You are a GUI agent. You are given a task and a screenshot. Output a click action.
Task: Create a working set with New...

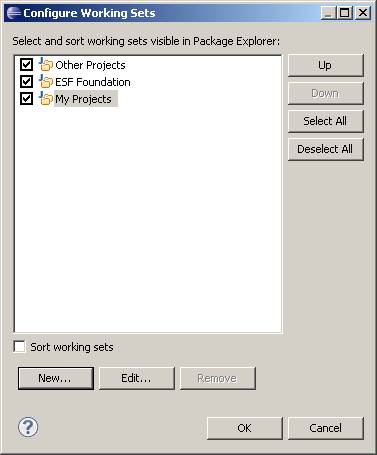click(56, 378)
